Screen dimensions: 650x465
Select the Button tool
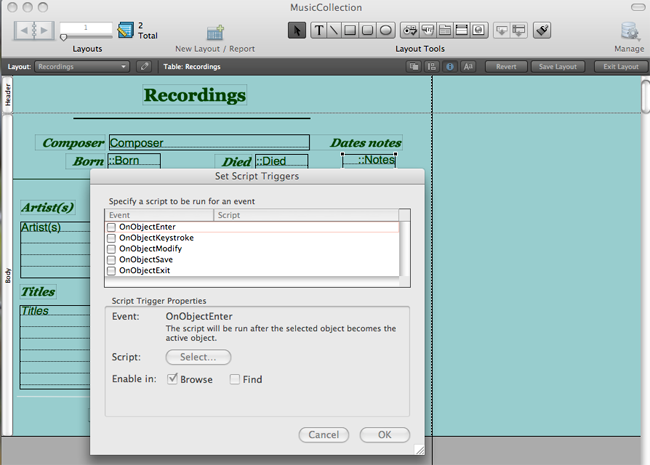click(x=427, y=31)
